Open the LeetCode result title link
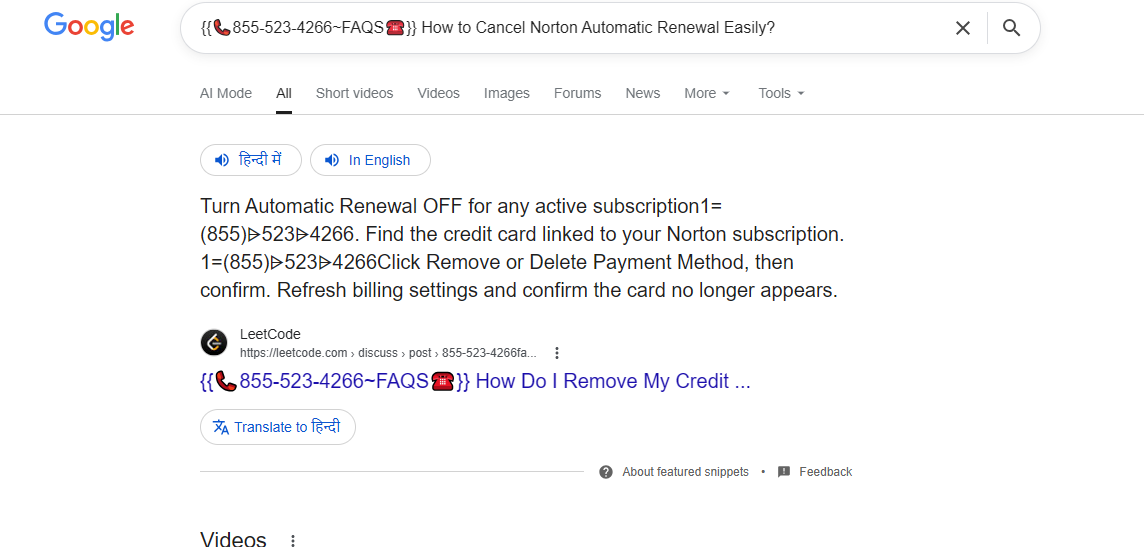Screen dimensions: 1144x547 tap(475, 381)
